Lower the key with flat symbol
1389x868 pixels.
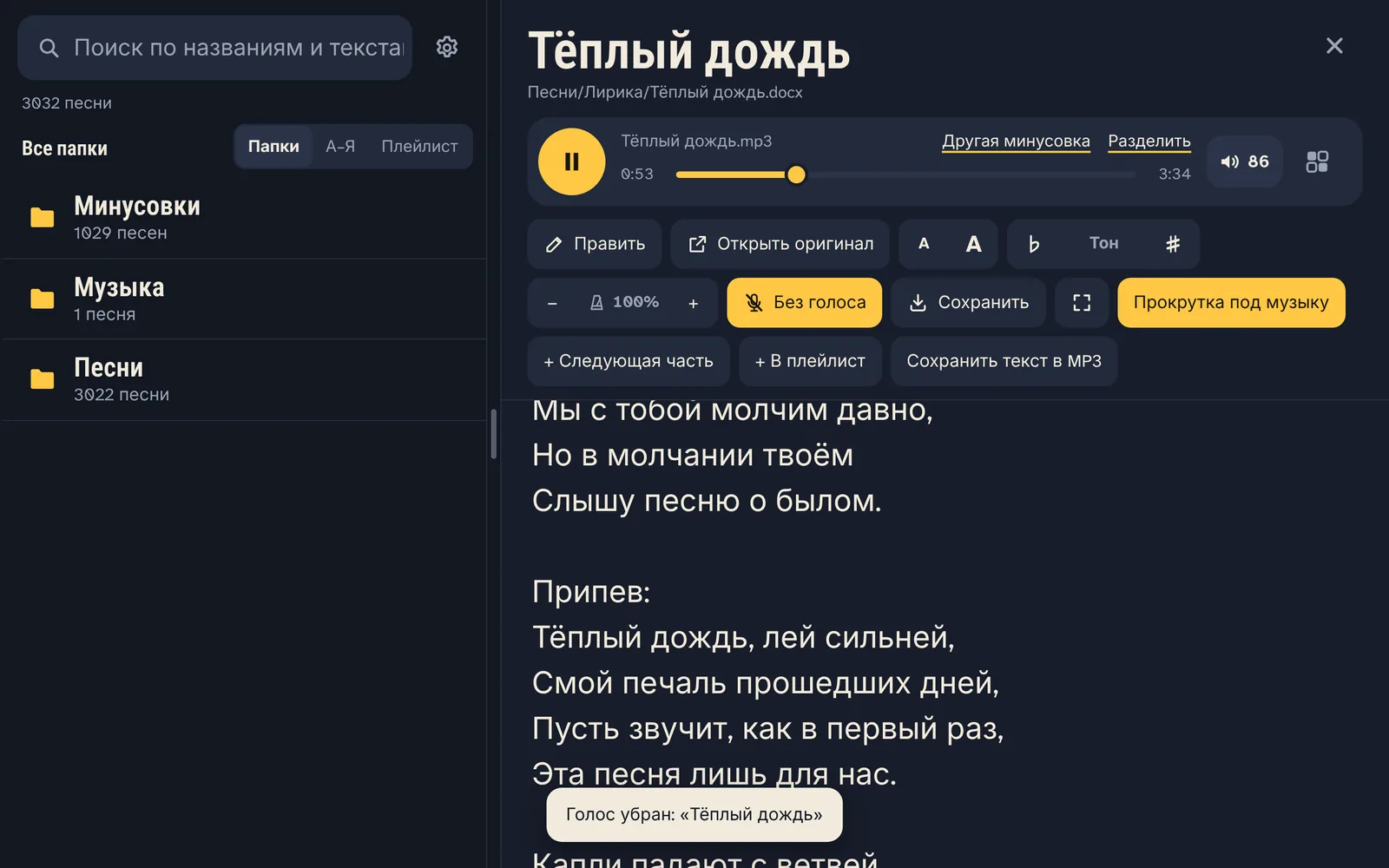click(1033, 244)
